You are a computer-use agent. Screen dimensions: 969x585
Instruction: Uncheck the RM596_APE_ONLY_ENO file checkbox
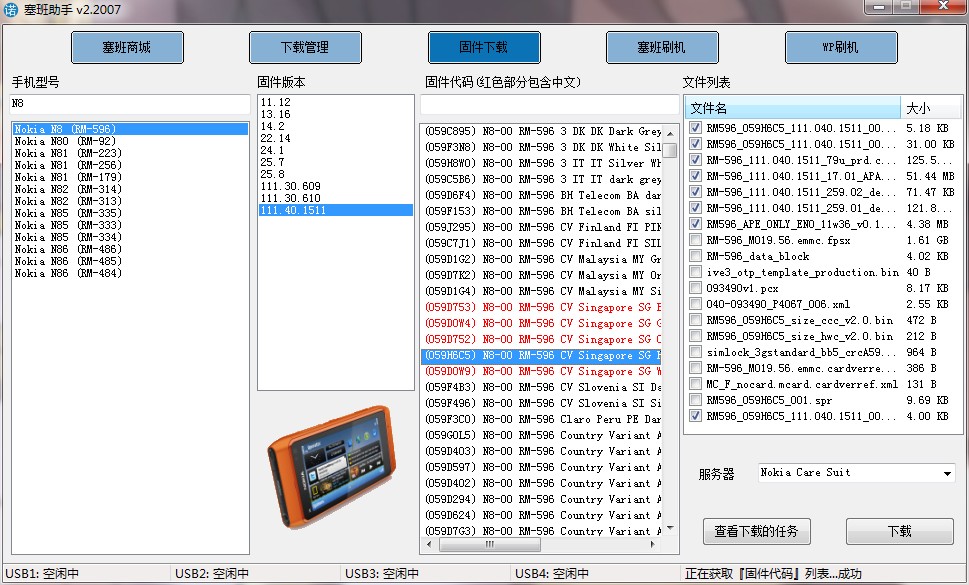pyautogui.click(x=695, y=224)
